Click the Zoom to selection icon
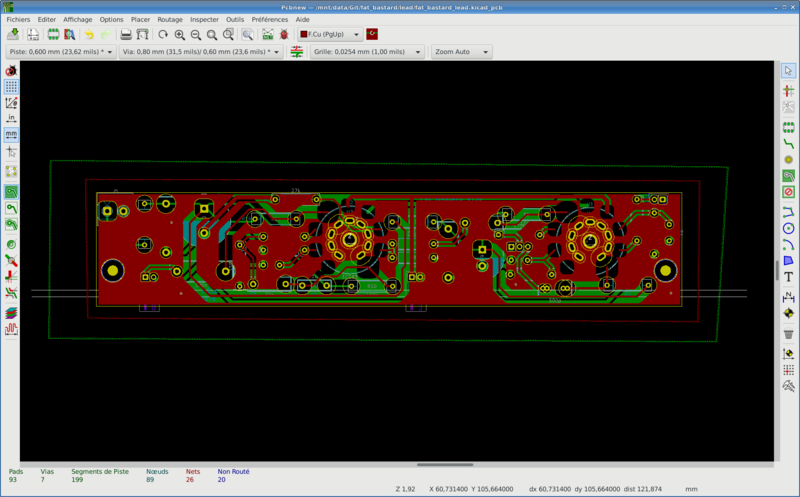 click(229, 34)
